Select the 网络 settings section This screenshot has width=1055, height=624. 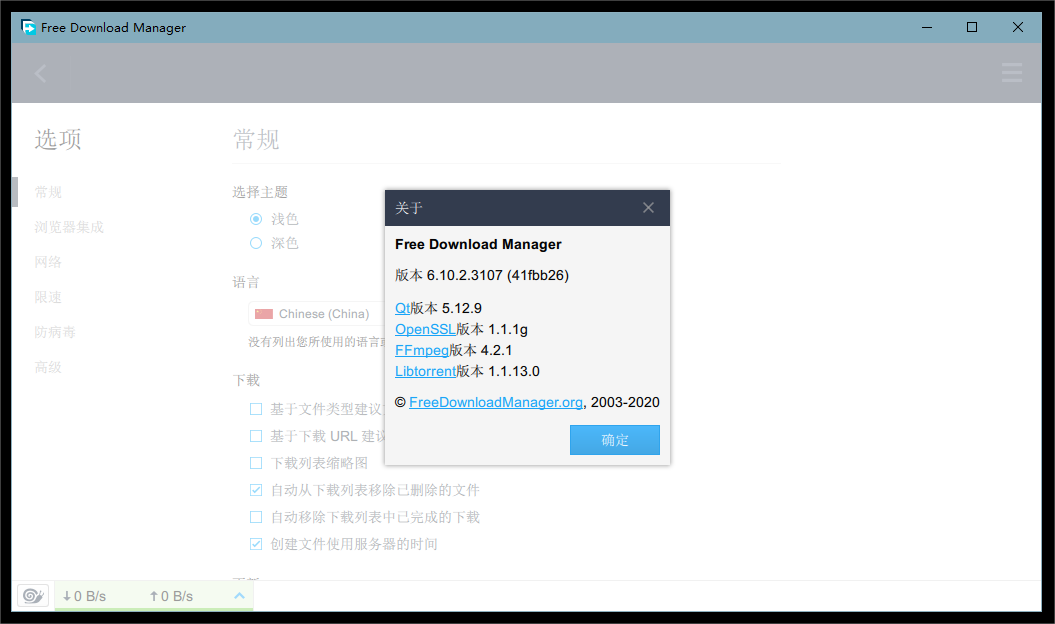tap(48, 262)
